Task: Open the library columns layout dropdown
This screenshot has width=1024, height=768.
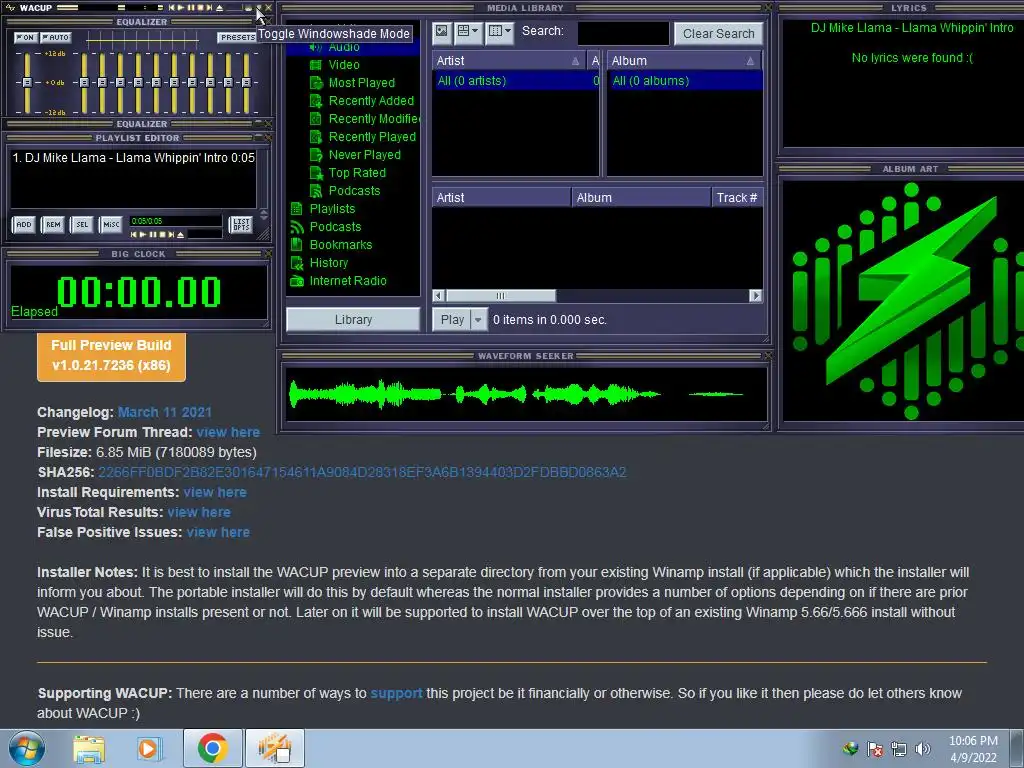Action: coord(500,31)
